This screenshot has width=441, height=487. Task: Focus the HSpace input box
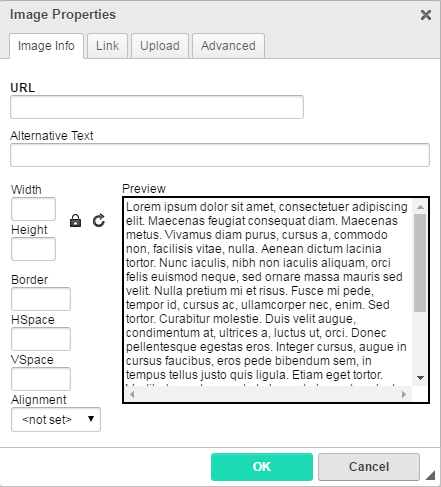(41, 339)
